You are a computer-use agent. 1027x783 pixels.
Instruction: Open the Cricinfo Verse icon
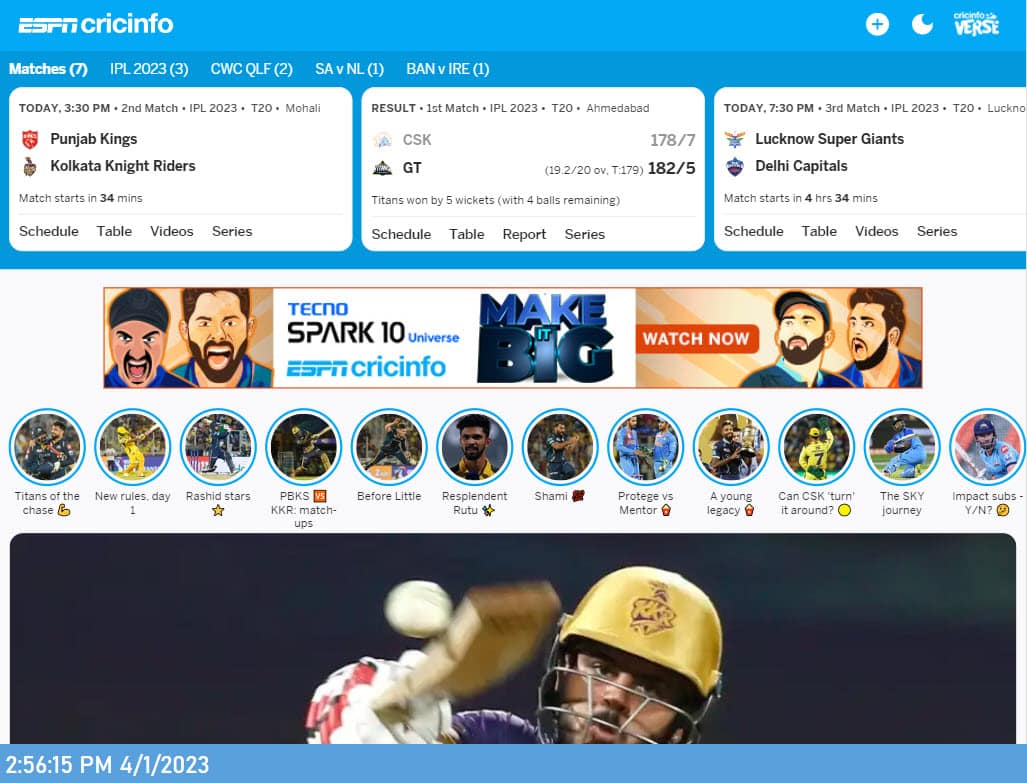click(976, 24)
